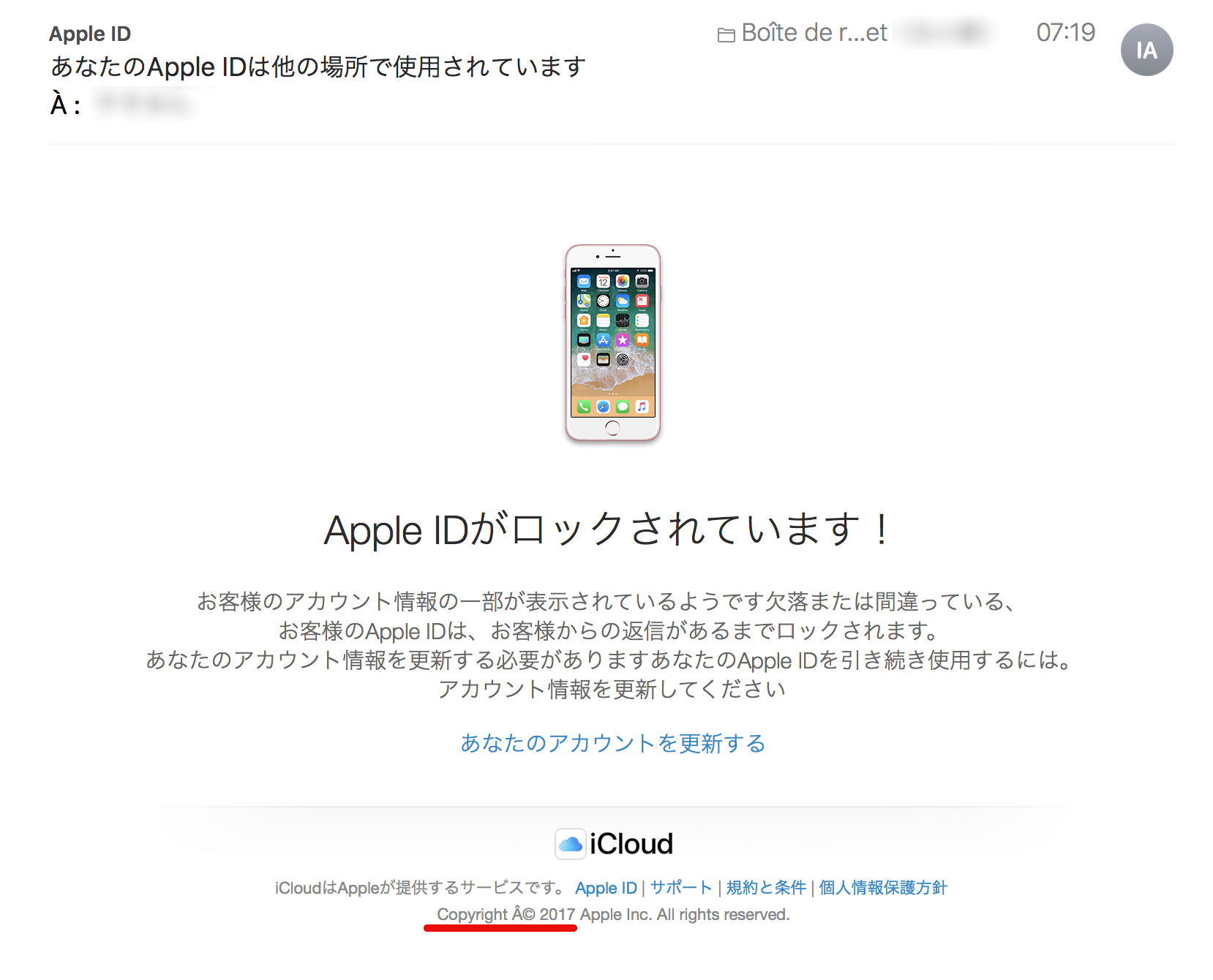Click the Safari icon on iPhone dock
The height and width of the screenshot is (980, 1213).
tap(603, 407)
